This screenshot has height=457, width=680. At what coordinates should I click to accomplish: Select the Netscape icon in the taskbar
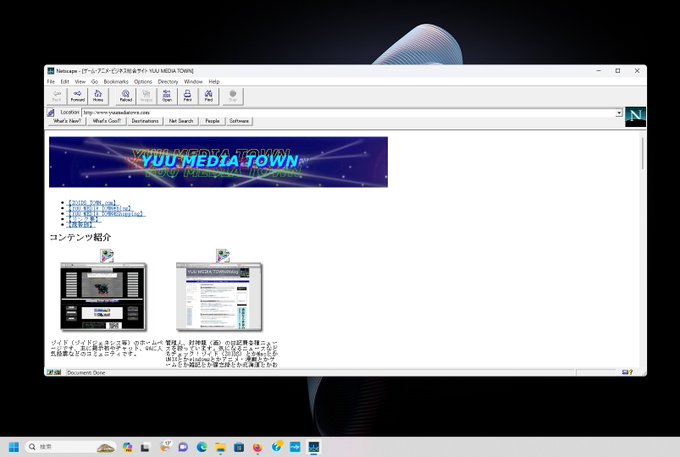pos(314,447)
